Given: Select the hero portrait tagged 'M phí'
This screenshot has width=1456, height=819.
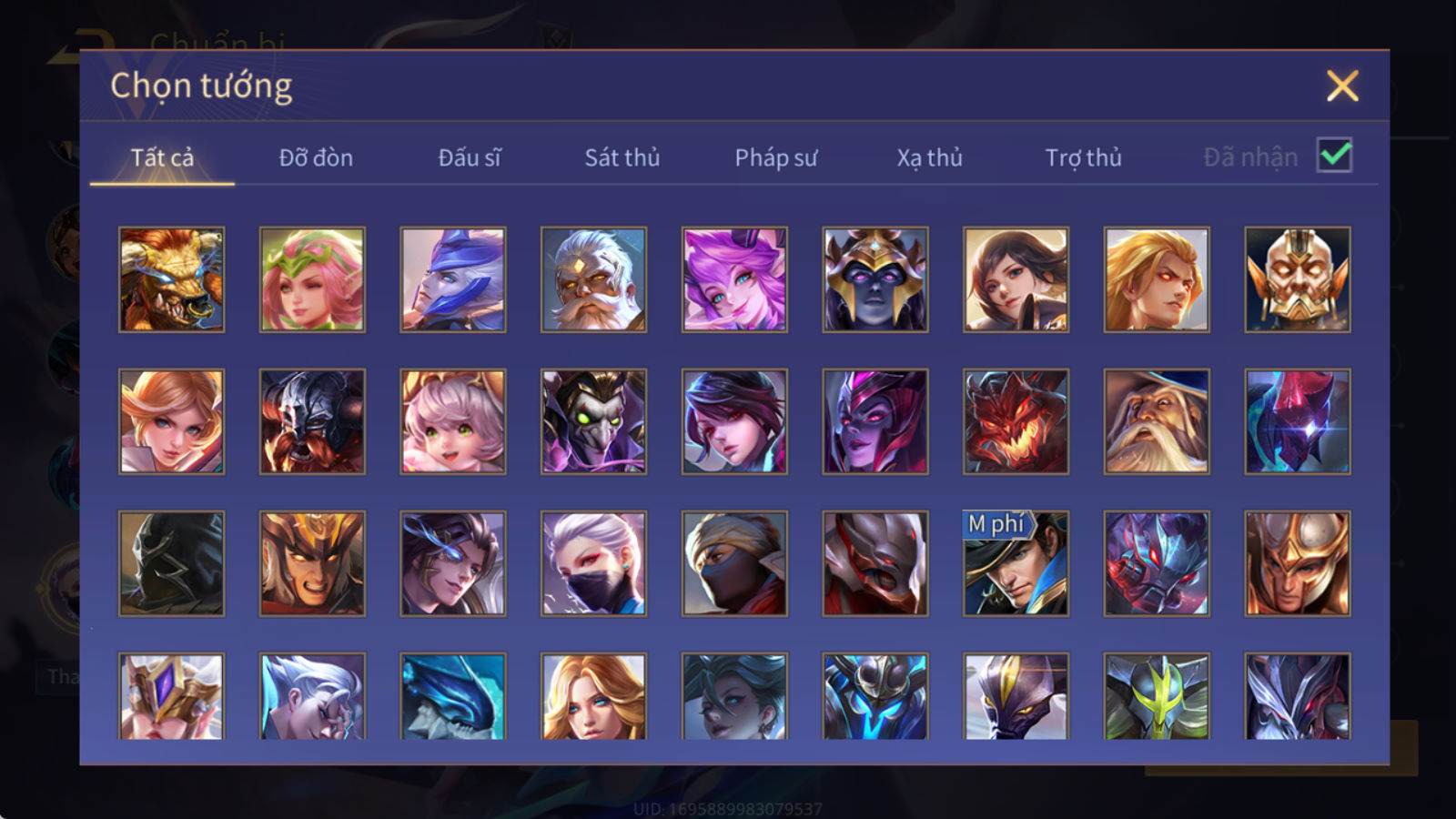Looking at the screenshot, I should 1016,563.
